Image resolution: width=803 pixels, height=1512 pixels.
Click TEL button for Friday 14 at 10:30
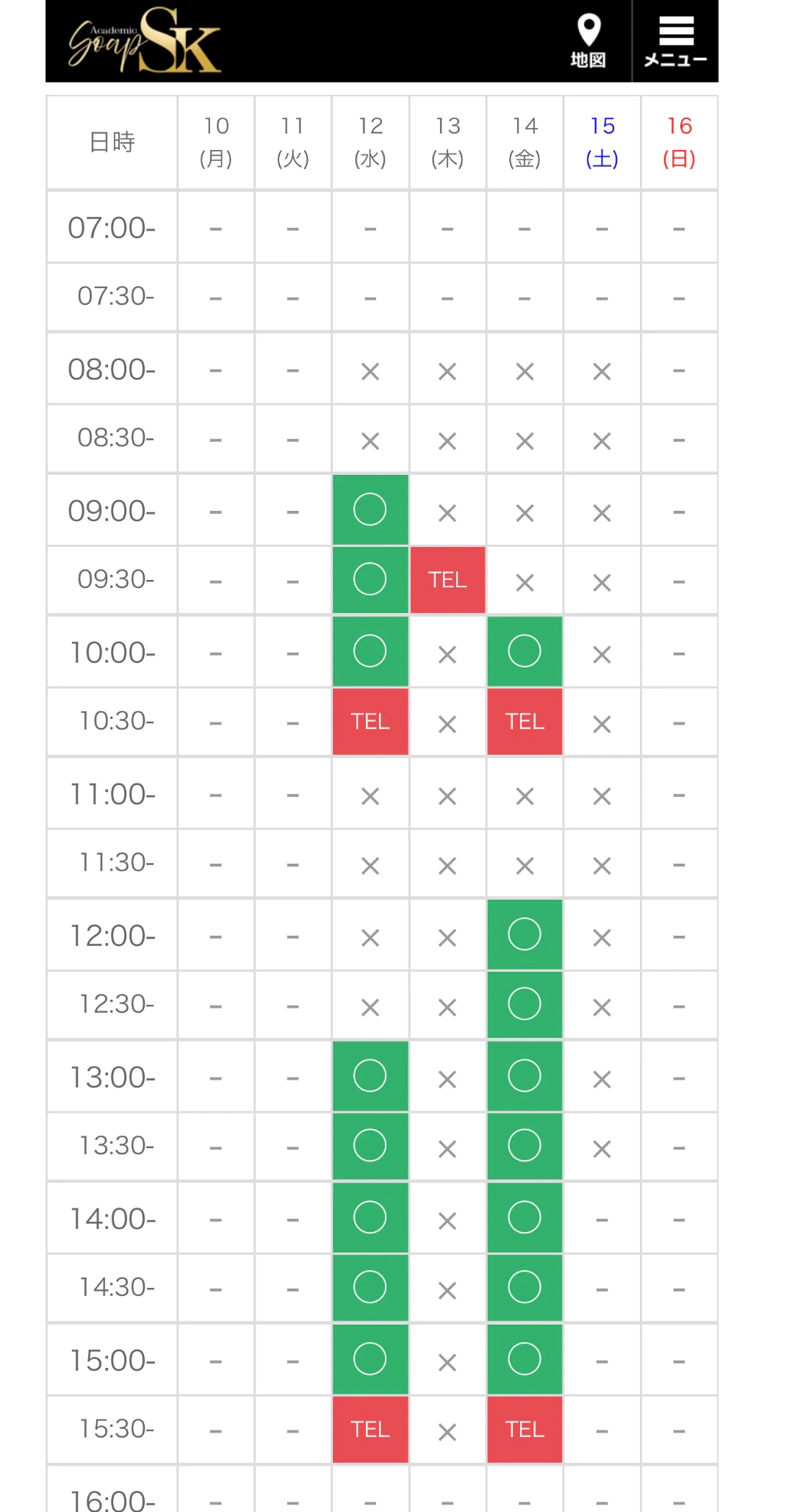(525, 721)
